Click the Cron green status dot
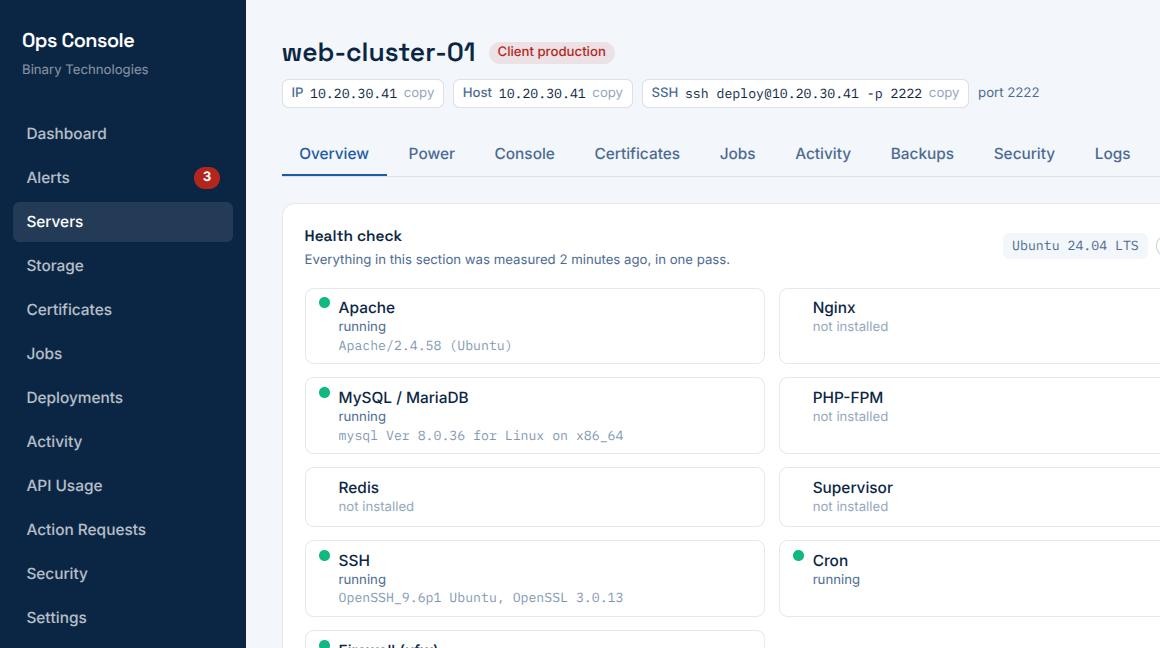The image size is (1160, 648). [x=798, y=556]
